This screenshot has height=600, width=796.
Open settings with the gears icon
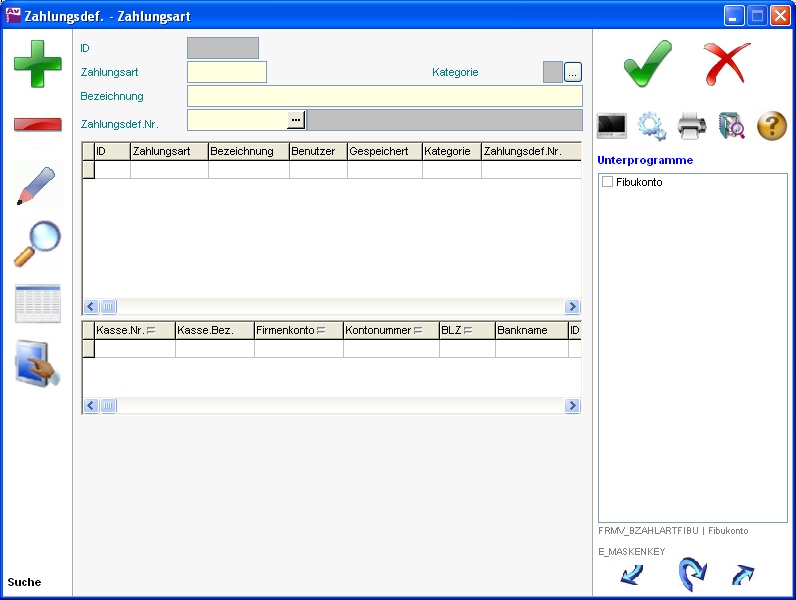click(x=652, y=126)
